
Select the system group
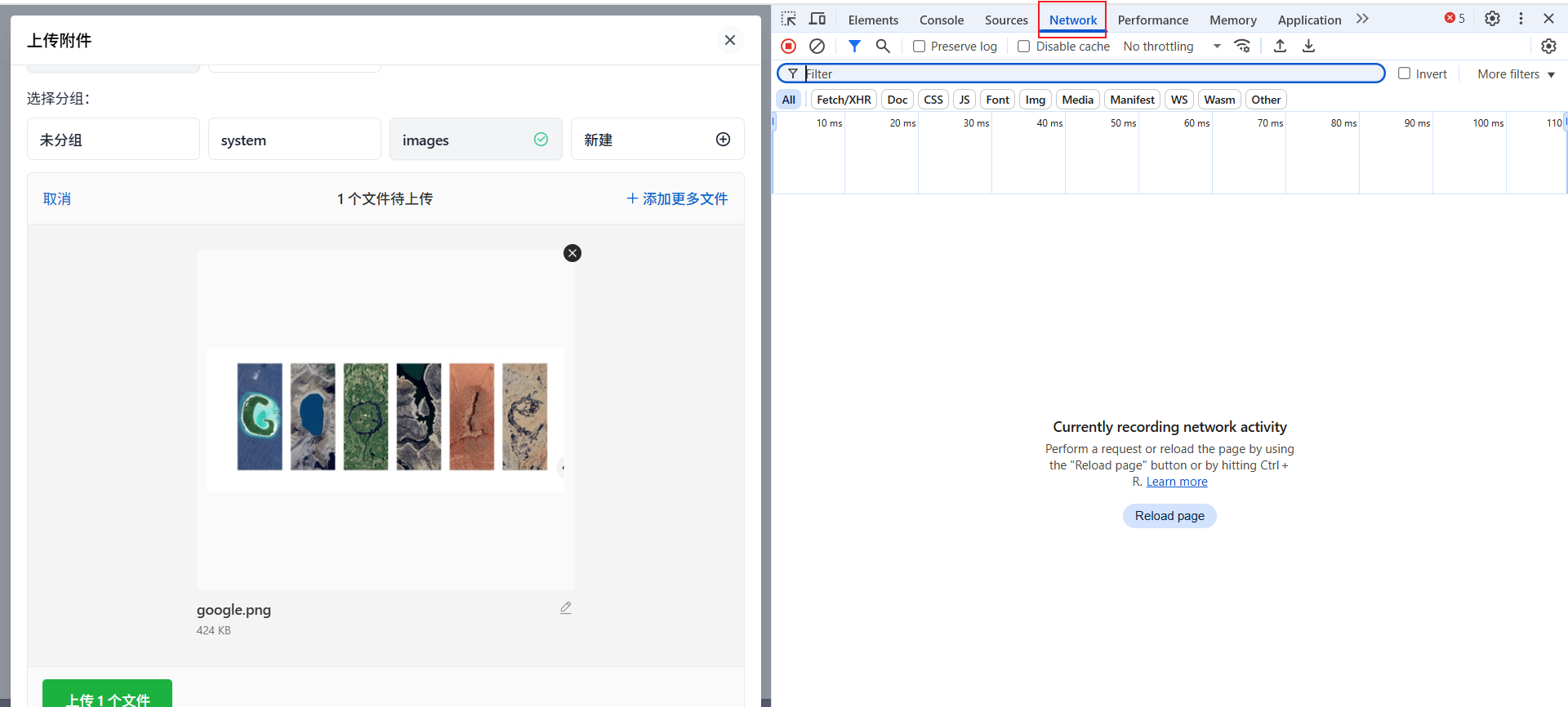(x=295, y=140)
